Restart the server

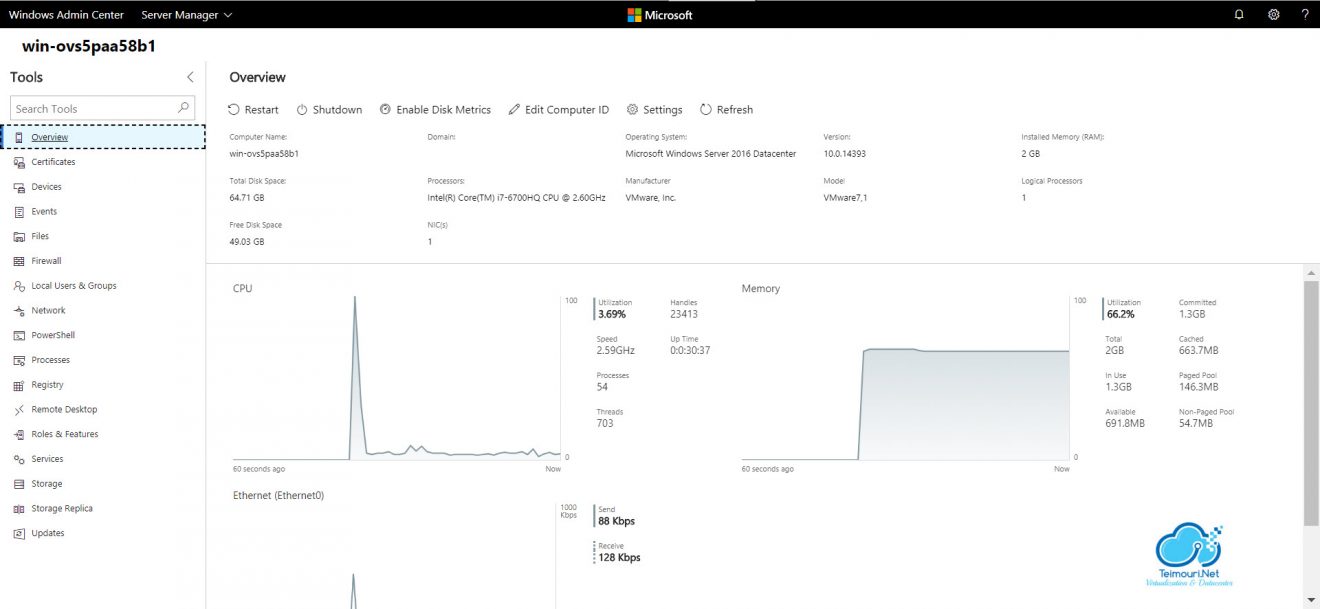tap(253, 110)
